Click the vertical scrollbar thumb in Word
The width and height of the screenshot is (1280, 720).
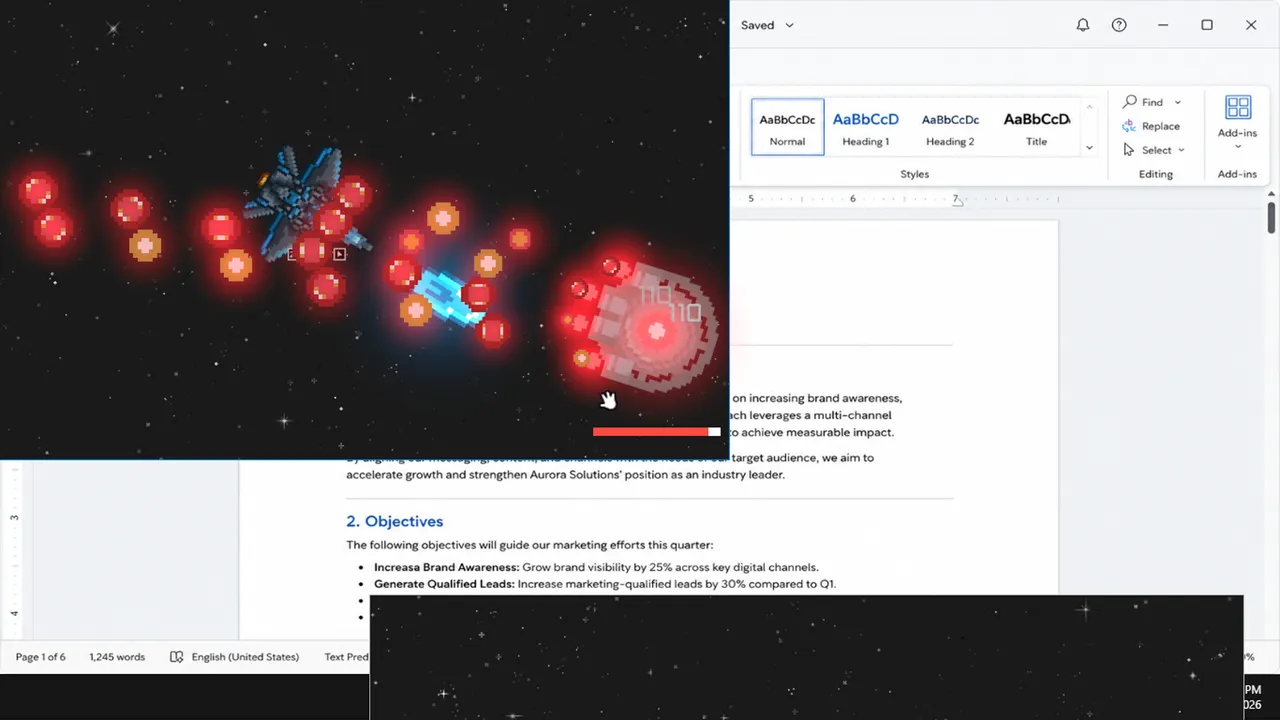1272,218
